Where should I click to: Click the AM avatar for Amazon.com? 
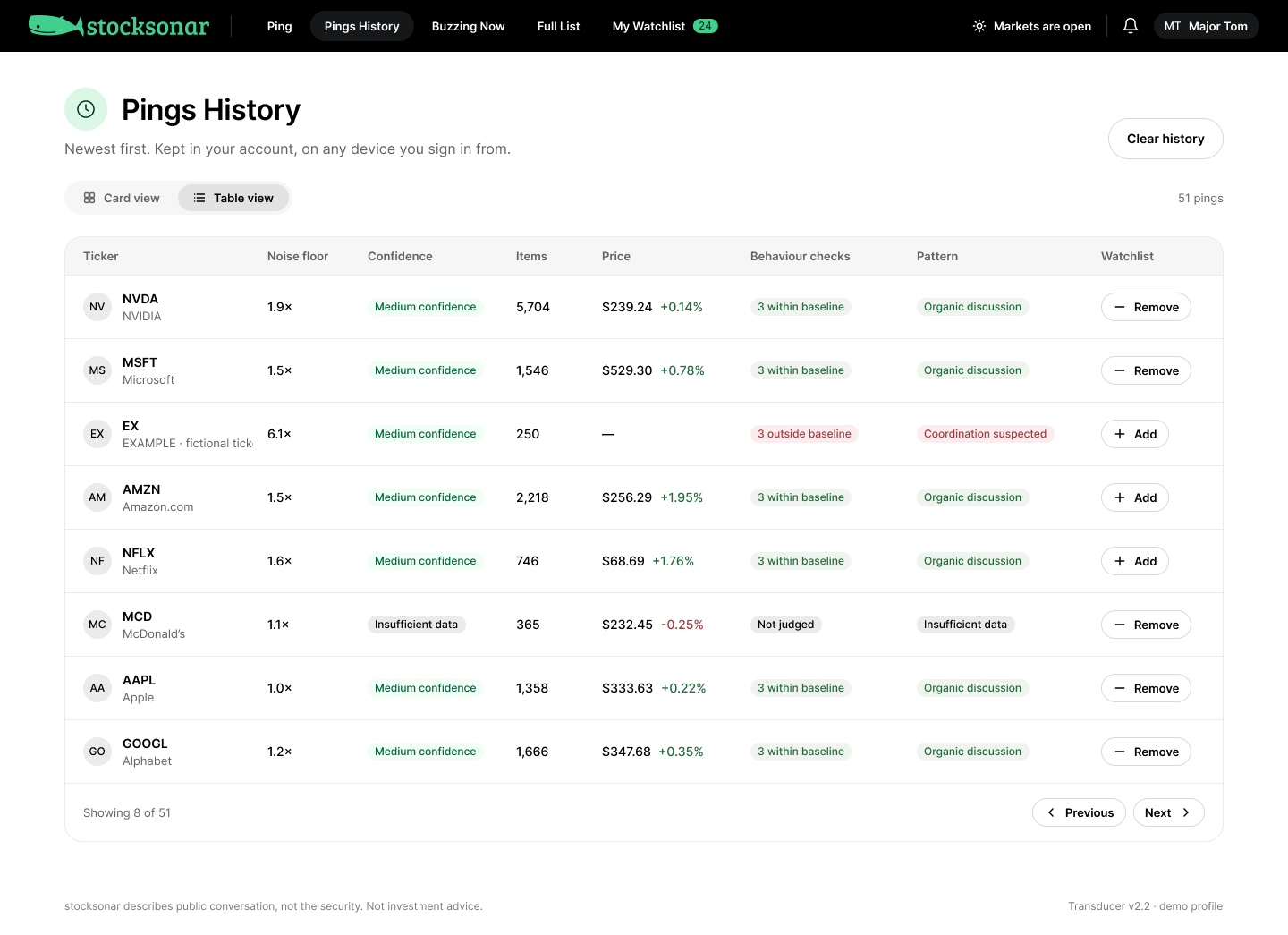(x=97, y=497)
